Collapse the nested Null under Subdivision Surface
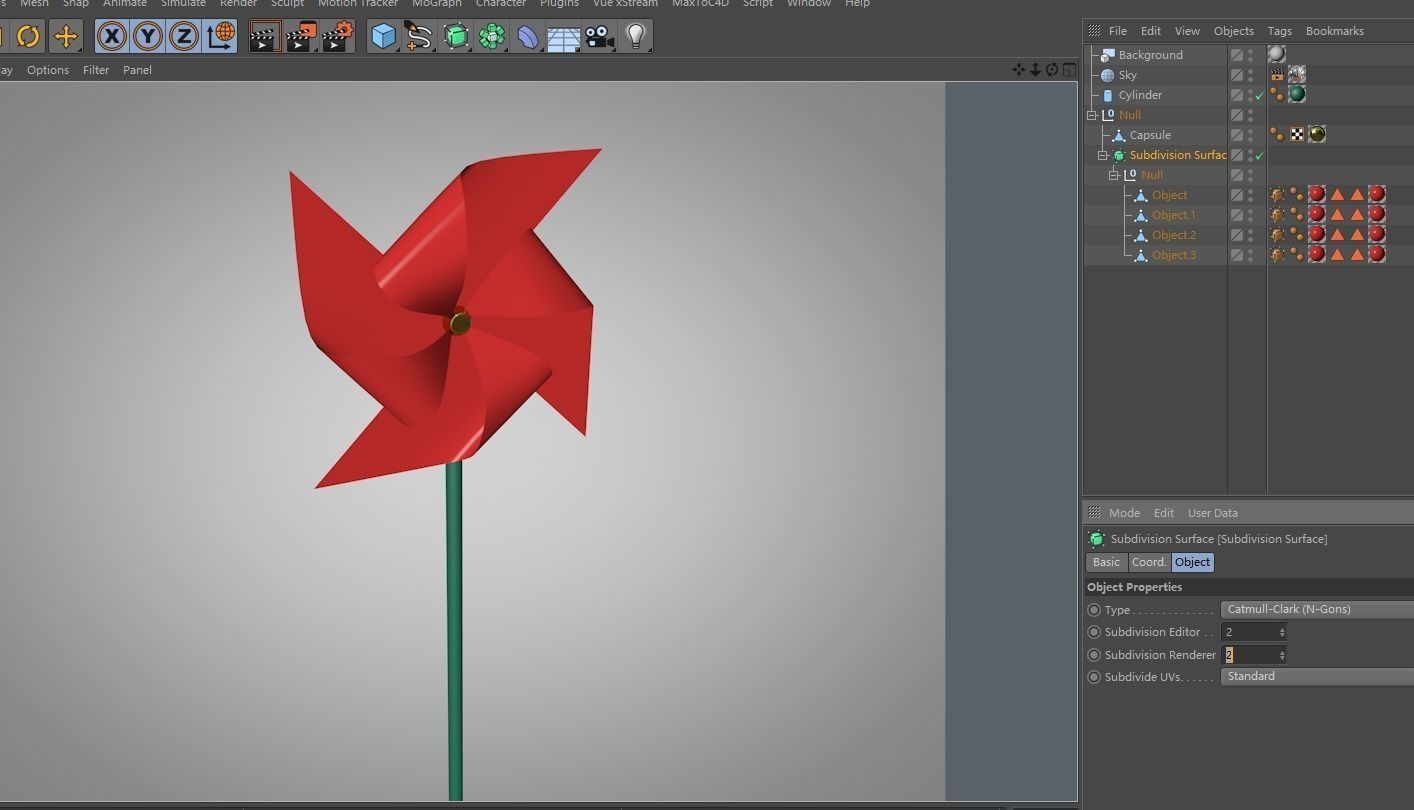 pos(1114,175)
